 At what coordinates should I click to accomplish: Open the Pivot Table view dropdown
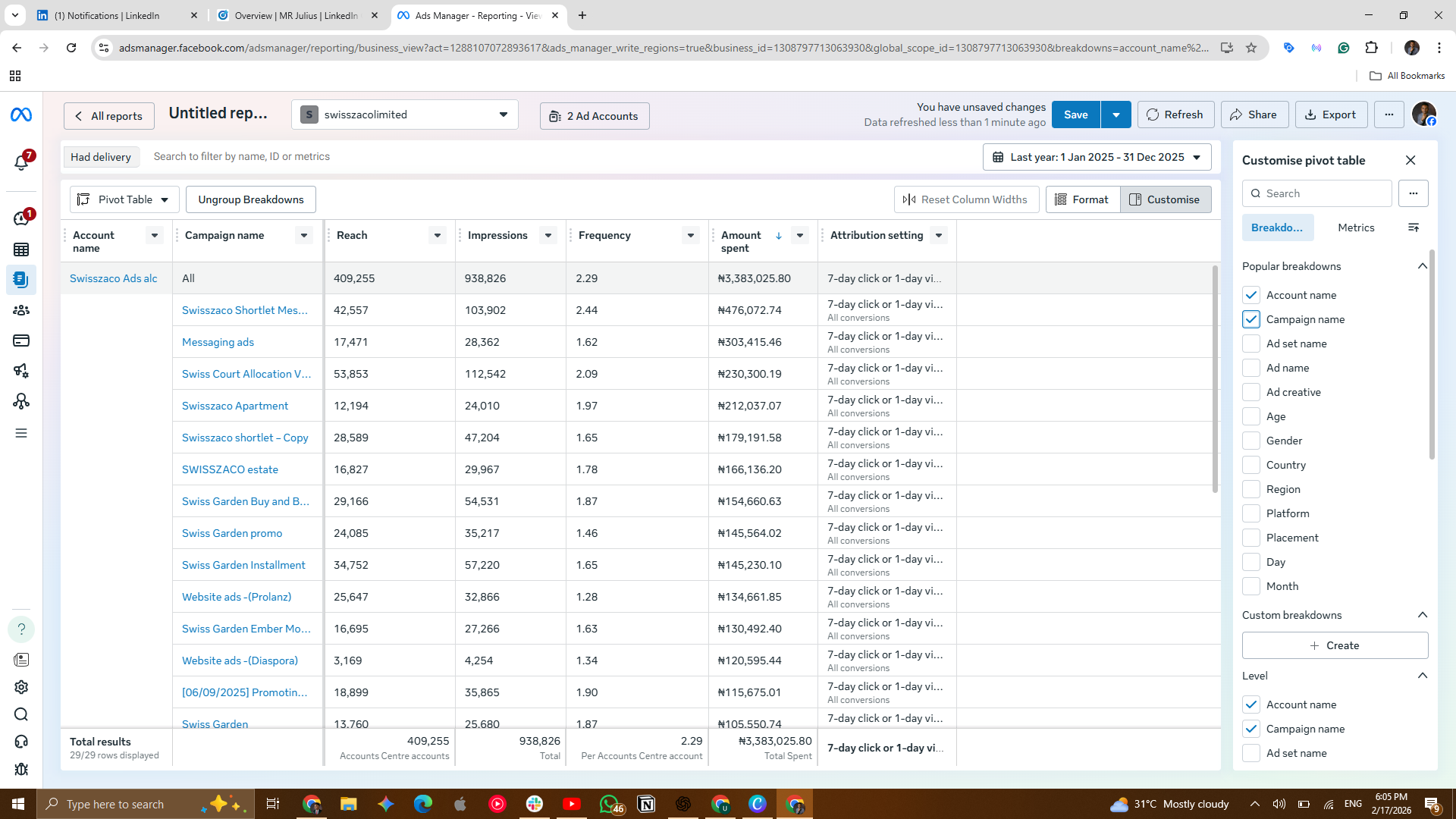click(x=124, y=199)
